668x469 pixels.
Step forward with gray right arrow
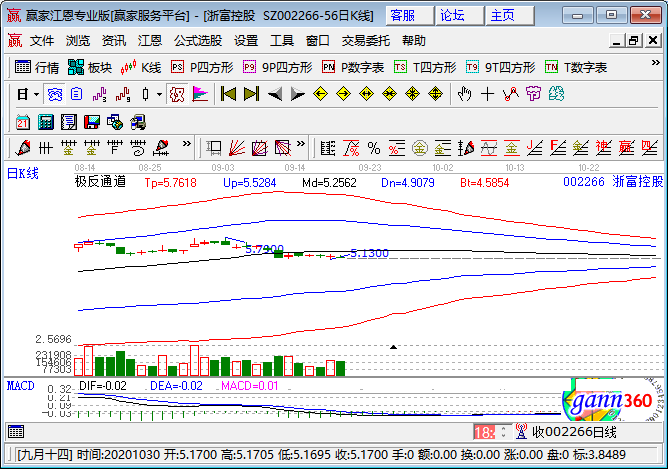[297, 94]
